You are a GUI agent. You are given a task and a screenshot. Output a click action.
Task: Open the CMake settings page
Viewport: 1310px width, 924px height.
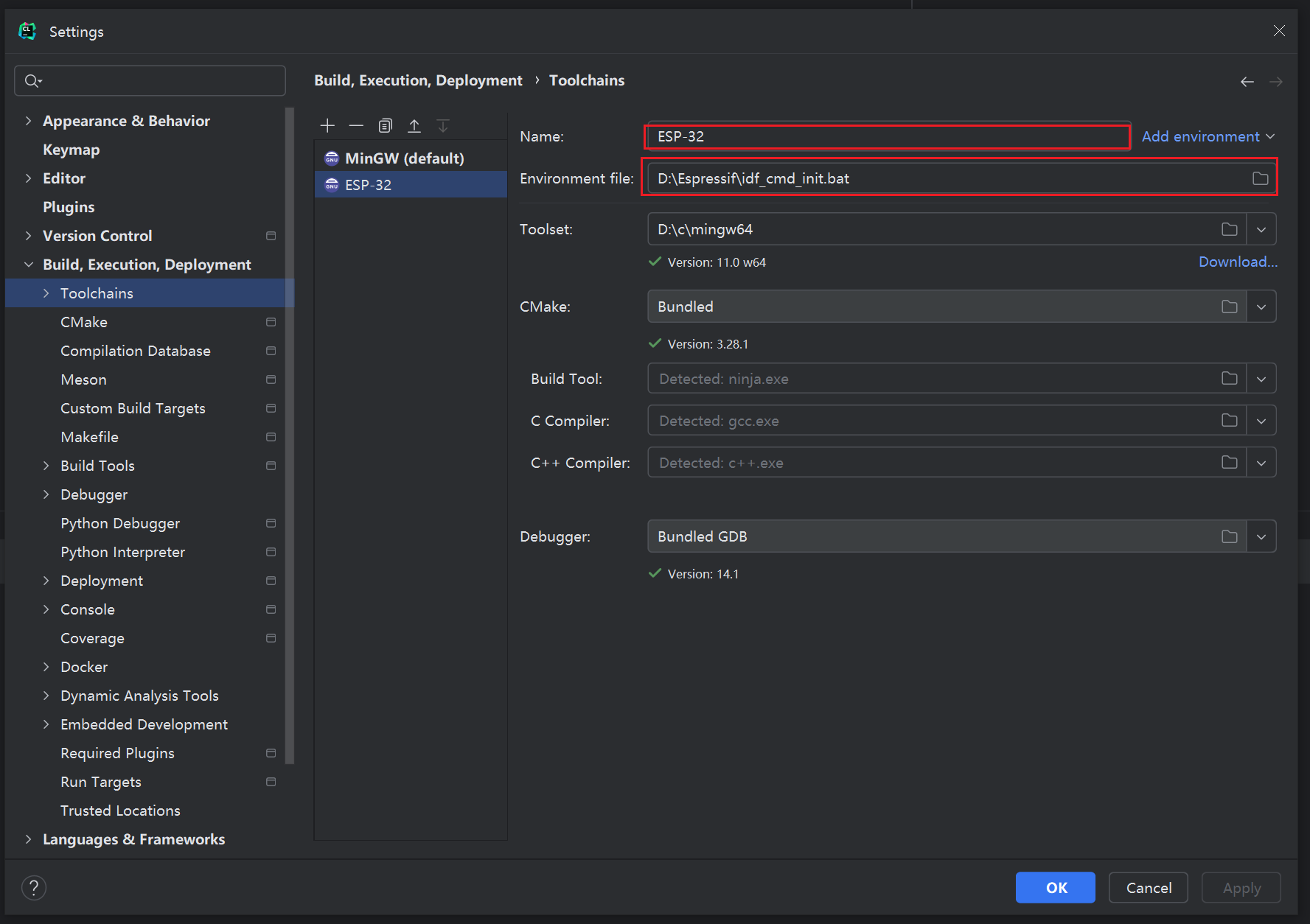pos(84,322)
